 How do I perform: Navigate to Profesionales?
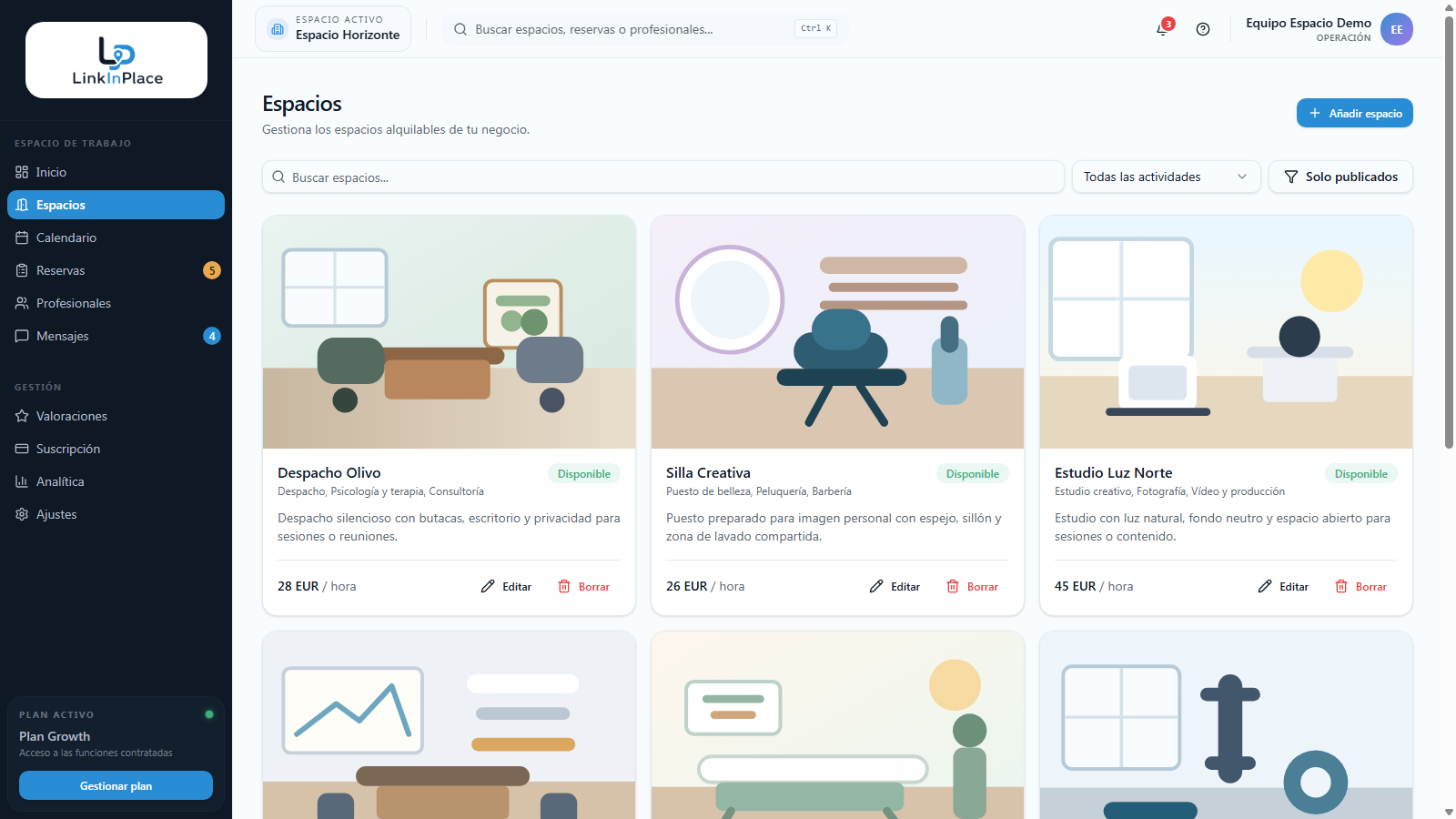click(116, 303)
